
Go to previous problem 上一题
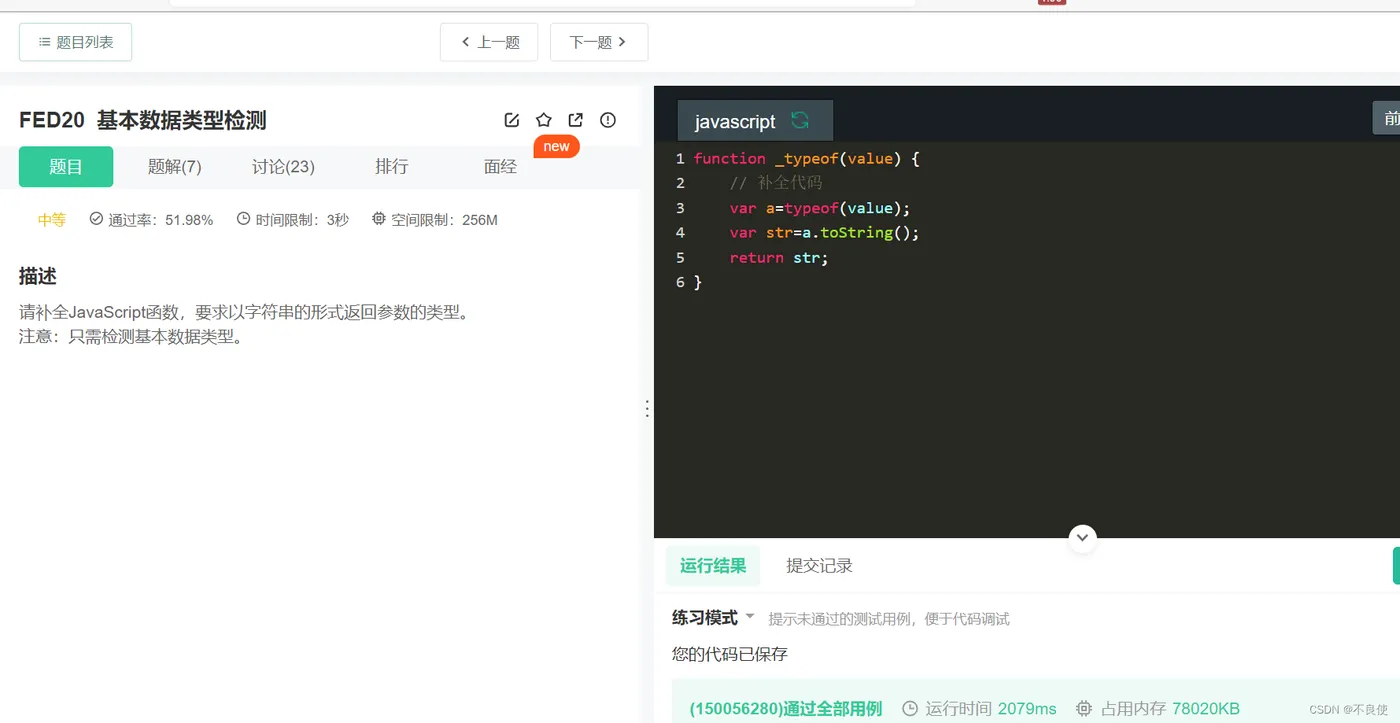pyautogui.click(x=489, y=42)
